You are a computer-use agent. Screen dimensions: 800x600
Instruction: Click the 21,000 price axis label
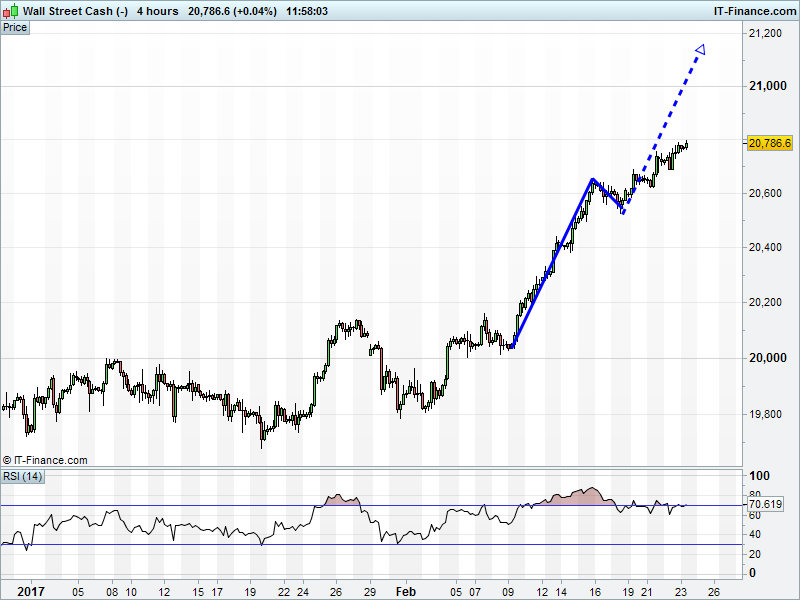click(767, 86)
